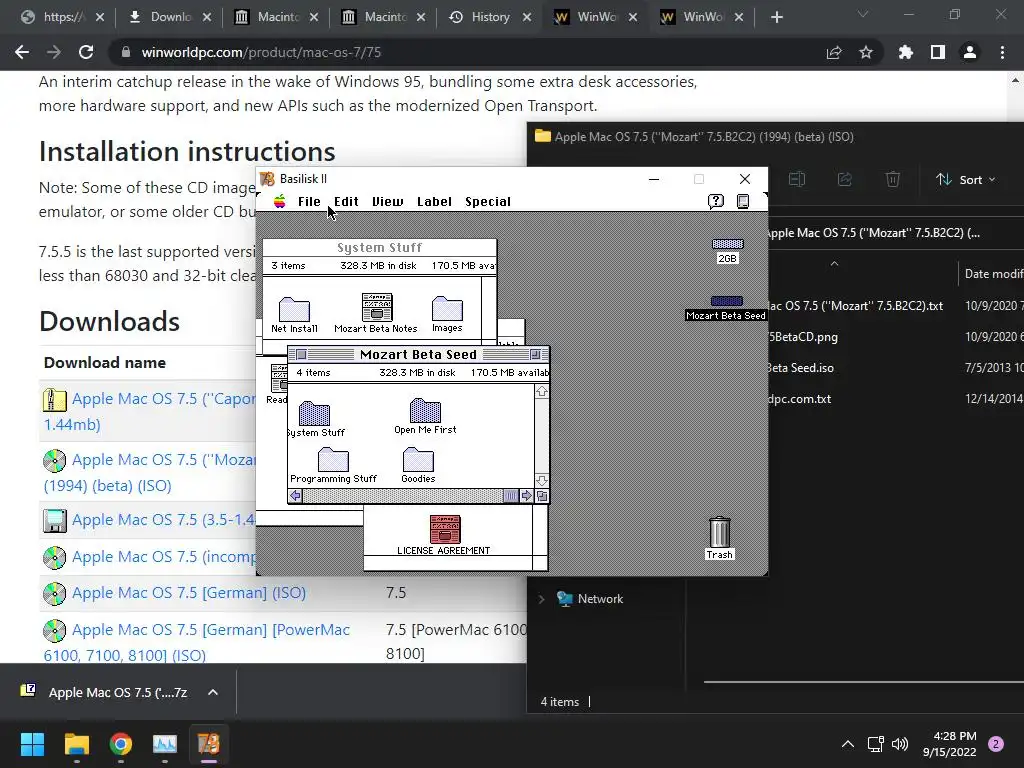Click the left scroll arrow in Mozart Beta Seed
This screenshot has height=768, width=1024.
click(295, 496)
